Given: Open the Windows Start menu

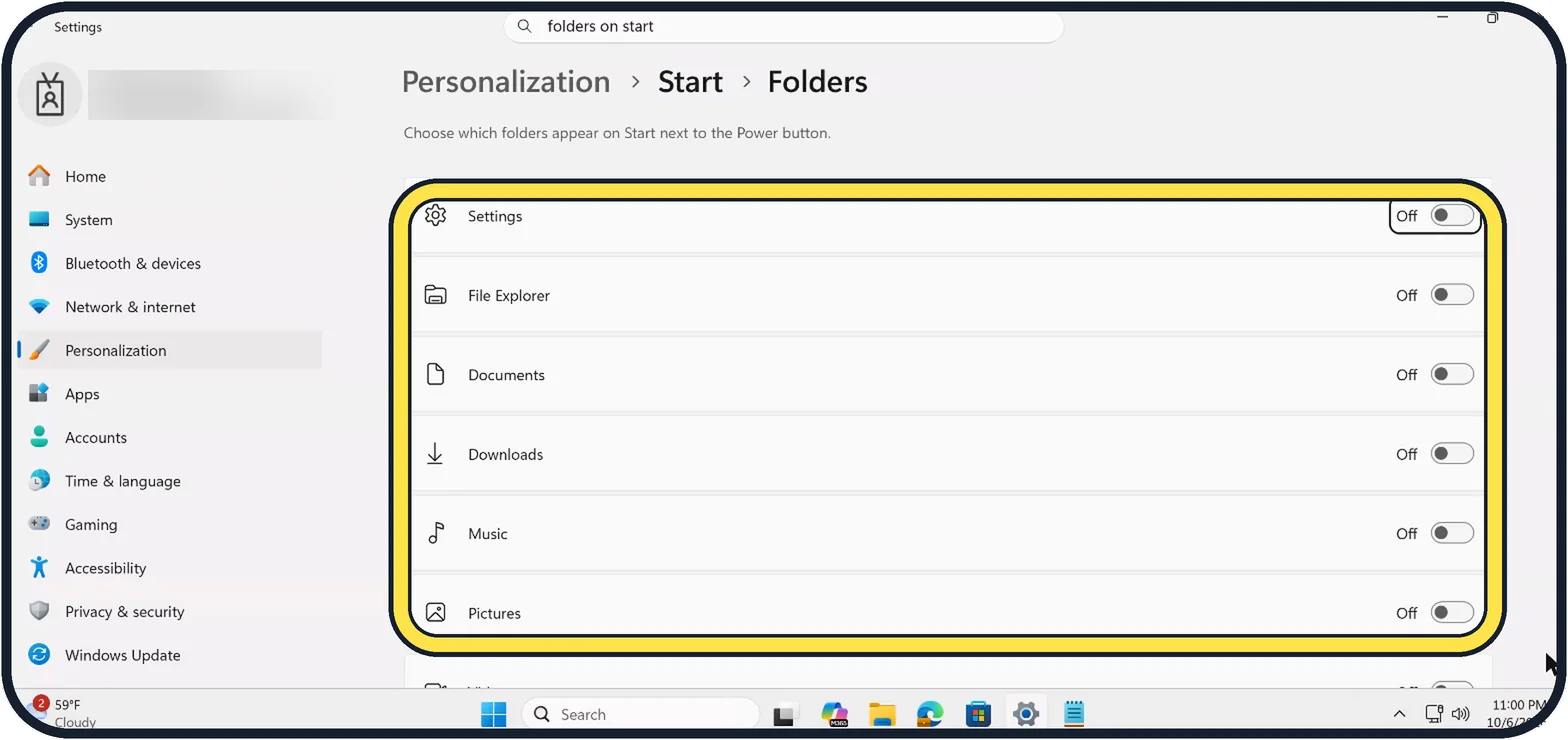Looking at the screenshot, I should pyautogui.click(x=493, y=714).
